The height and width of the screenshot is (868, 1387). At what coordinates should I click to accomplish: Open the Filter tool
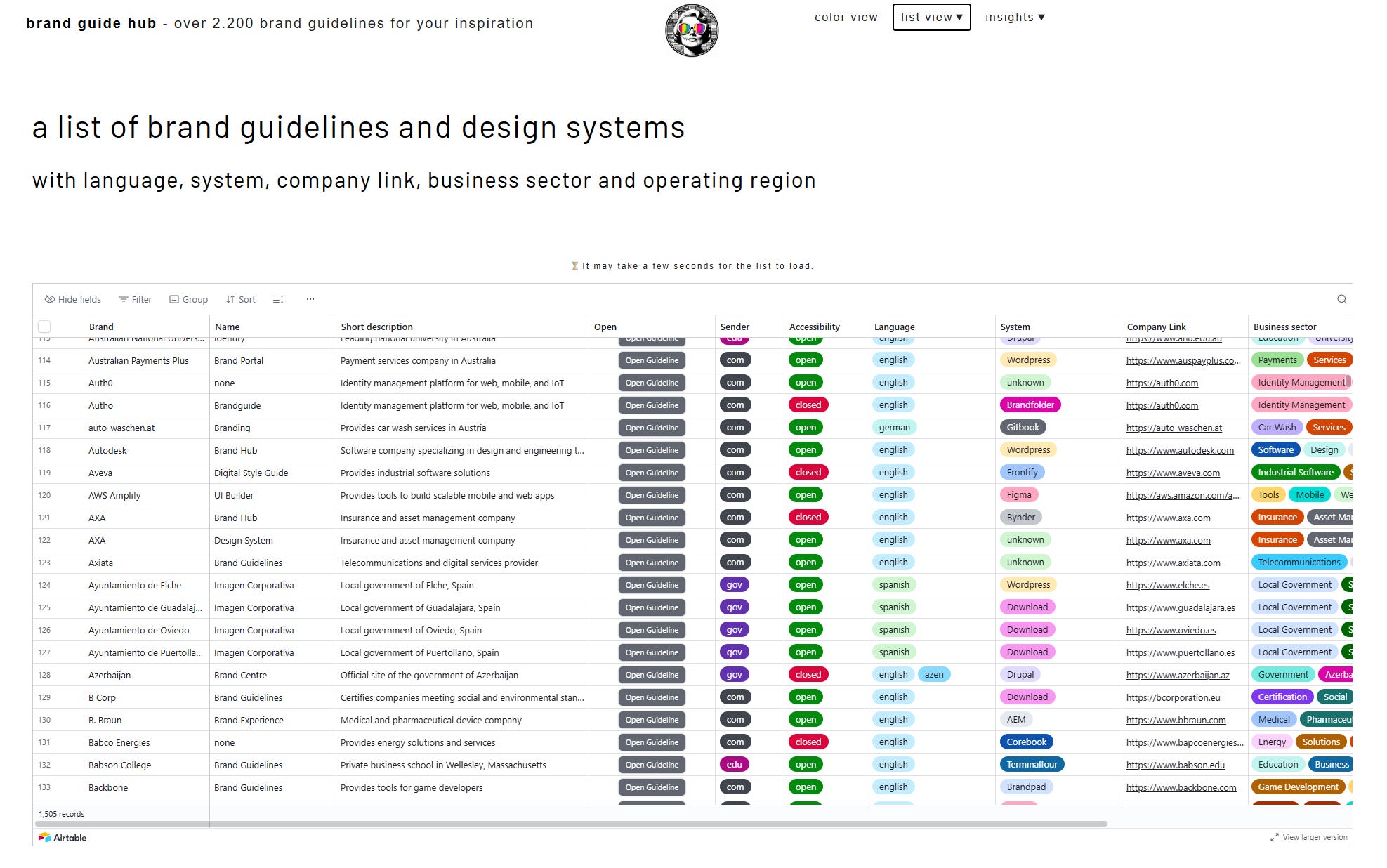click(x=135, y=299)
